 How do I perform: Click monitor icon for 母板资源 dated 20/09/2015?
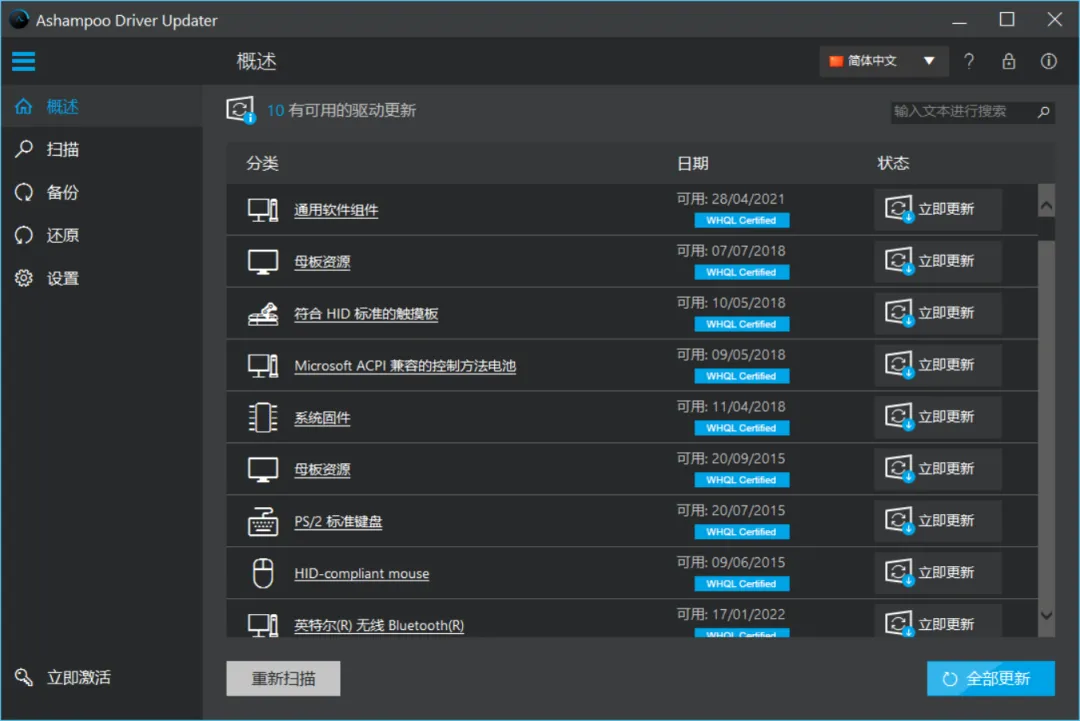click(x=262, y=470)
